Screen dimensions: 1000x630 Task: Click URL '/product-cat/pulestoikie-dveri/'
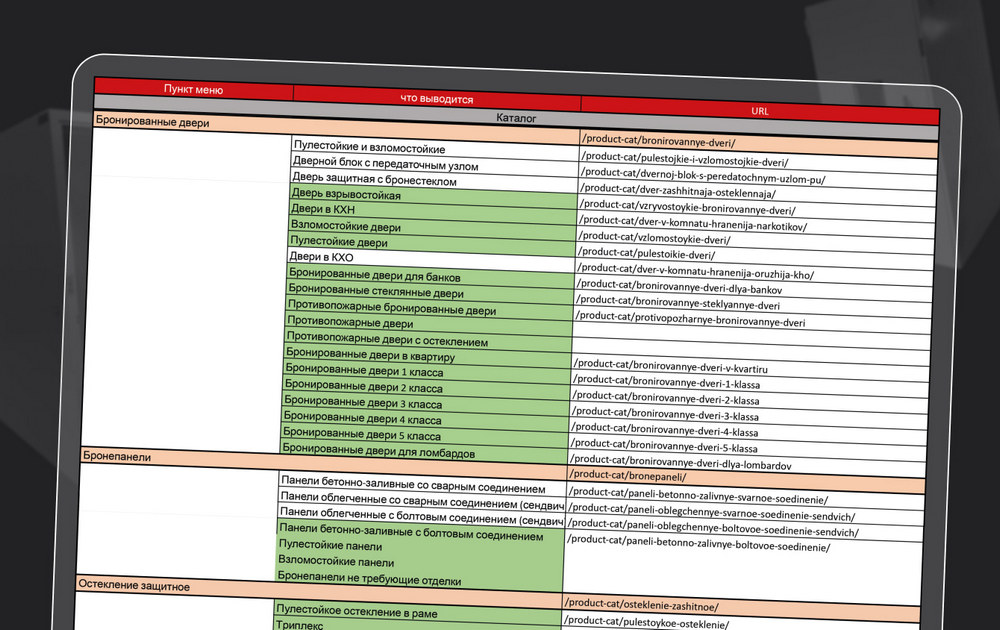[x=646, y=253]
